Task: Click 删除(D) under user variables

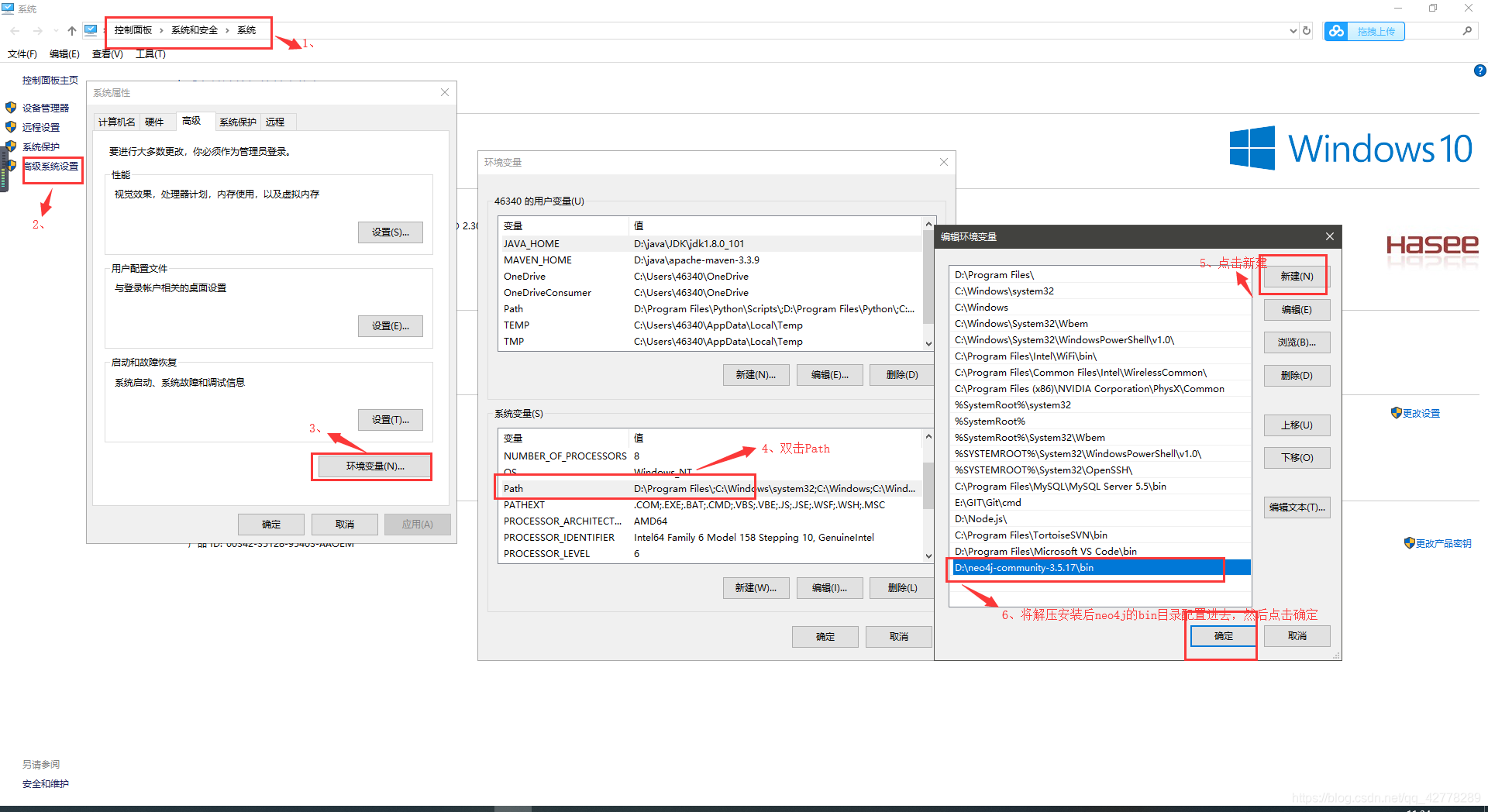Action: (902, 375)
